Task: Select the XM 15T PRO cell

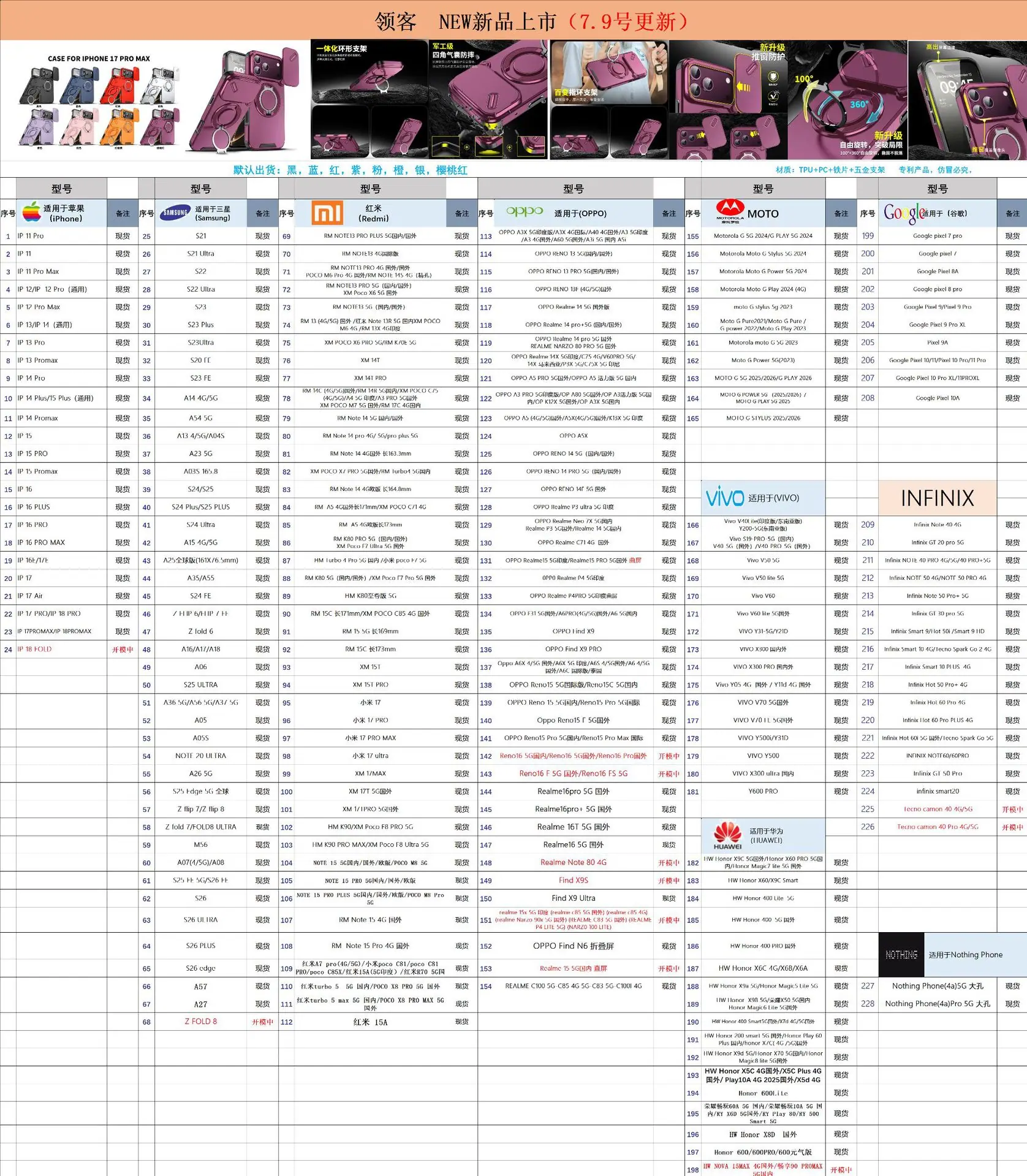Action: pos(370,685)
